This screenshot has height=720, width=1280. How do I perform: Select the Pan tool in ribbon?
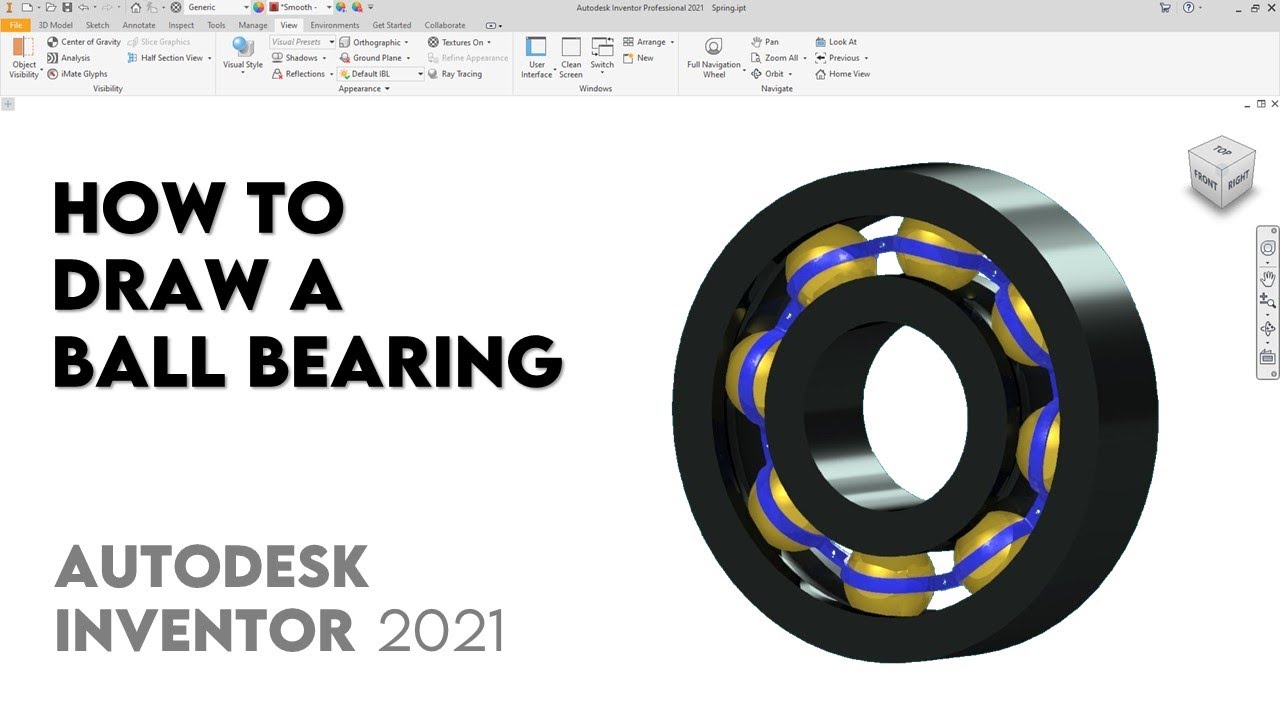coord(765,42)
